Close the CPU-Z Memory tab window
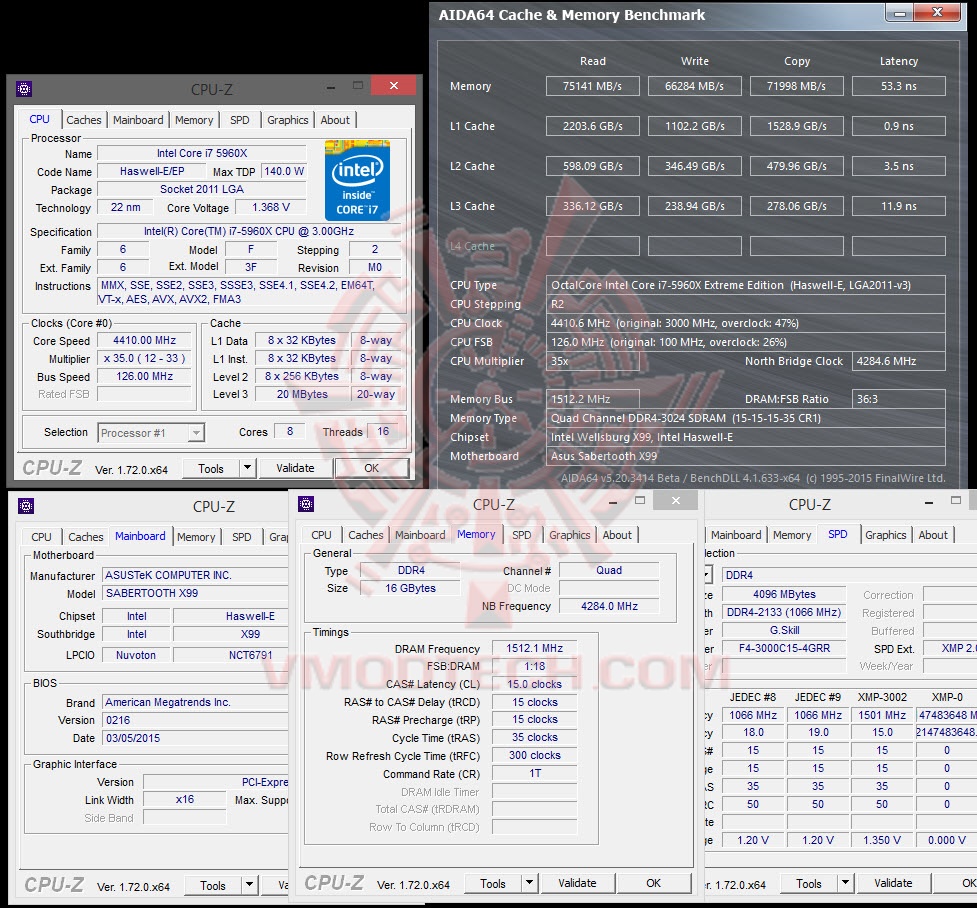This screenshot has height=908, width=977. (x=676, y=500)
